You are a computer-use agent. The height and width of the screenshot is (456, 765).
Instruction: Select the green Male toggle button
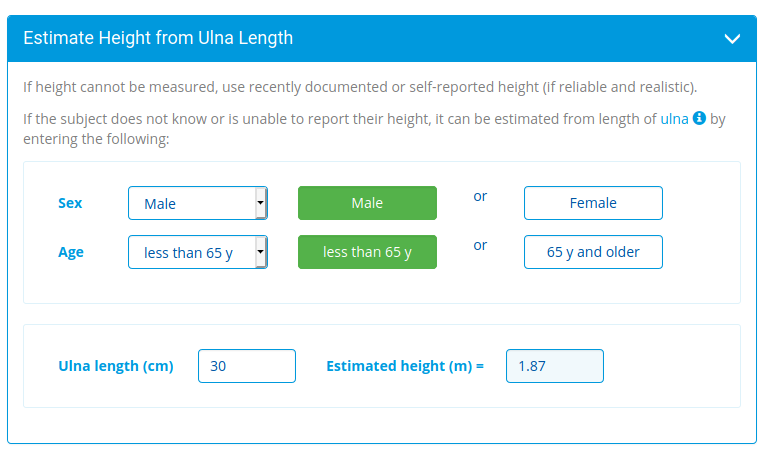coord(367,203)
